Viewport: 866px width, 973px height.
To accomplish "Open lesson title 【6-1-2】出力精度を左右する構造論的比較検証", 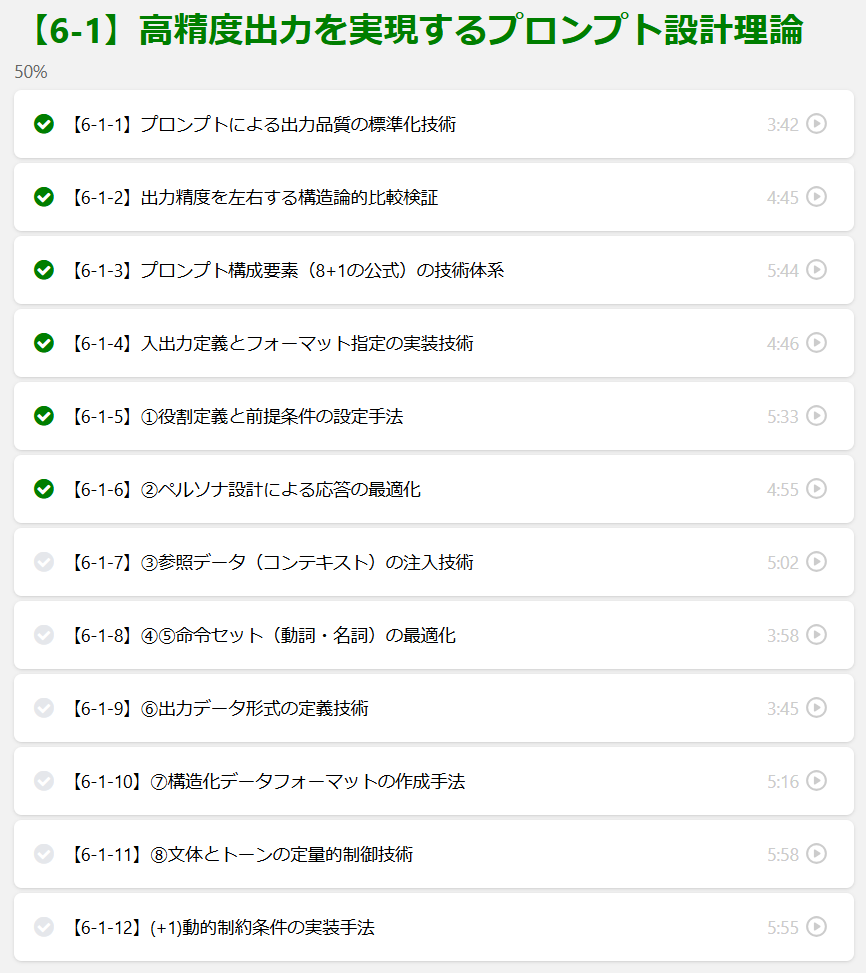I will pyautogui.click(x=254, y=198).
